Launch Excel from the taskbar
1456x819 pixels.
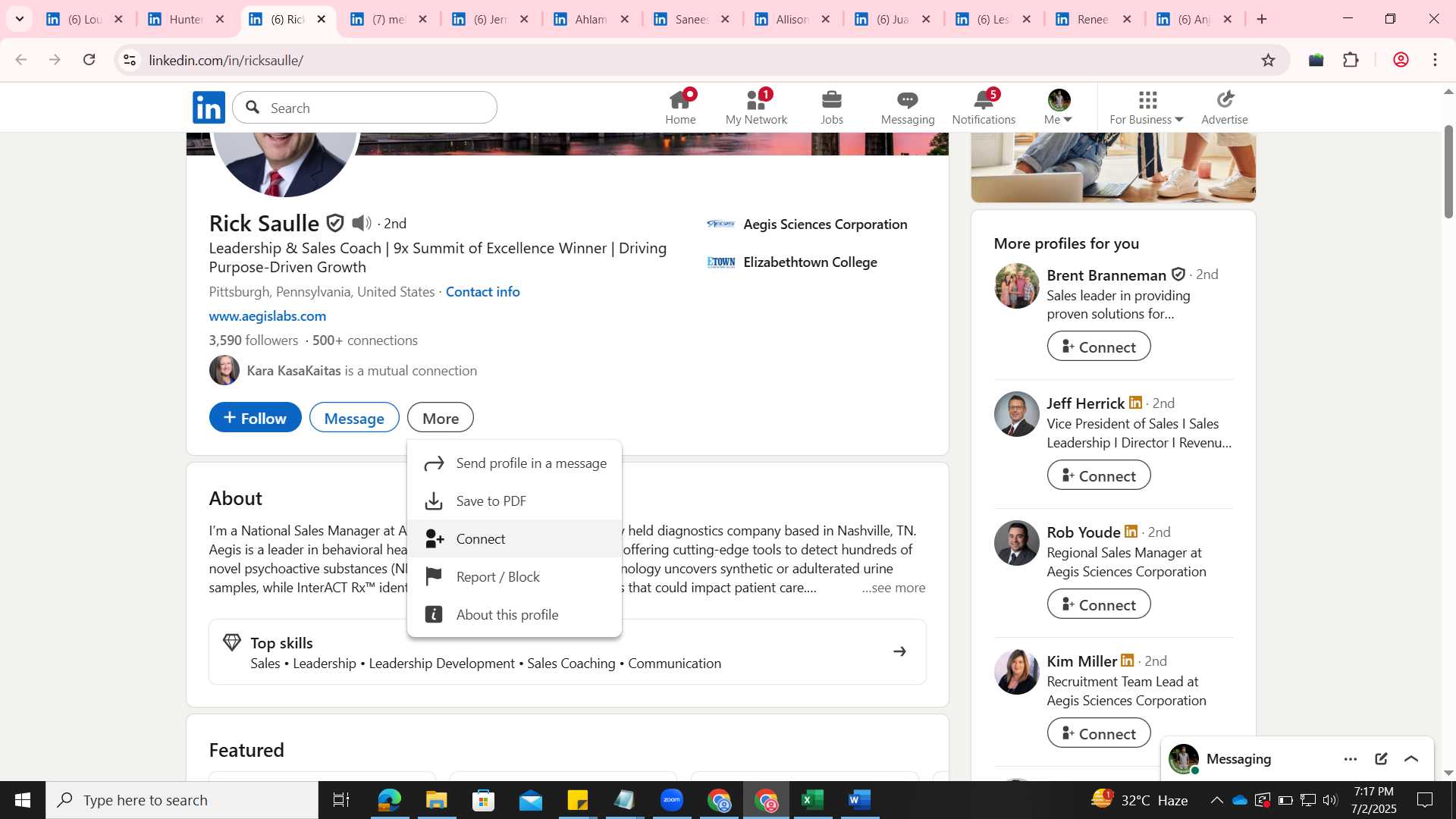tap(812, 800)
